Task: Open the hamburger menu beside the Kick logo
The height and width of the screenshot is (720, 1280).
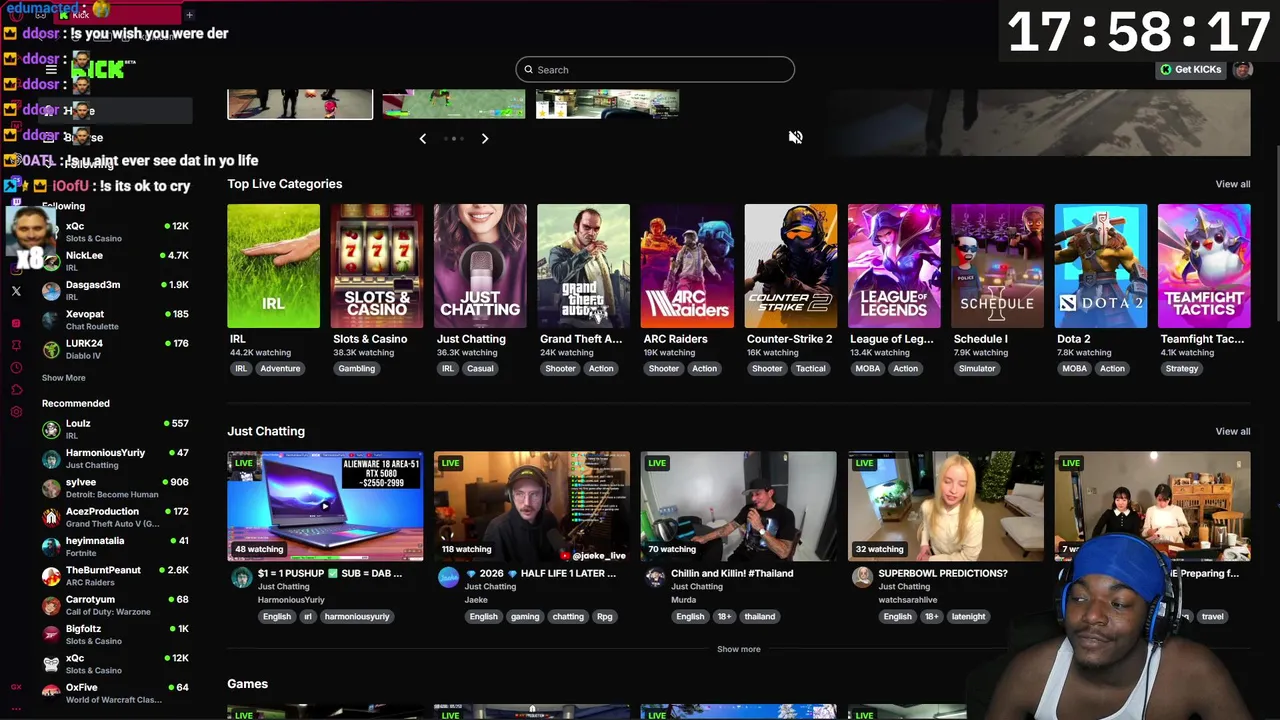Action: (x=51, y=70)
